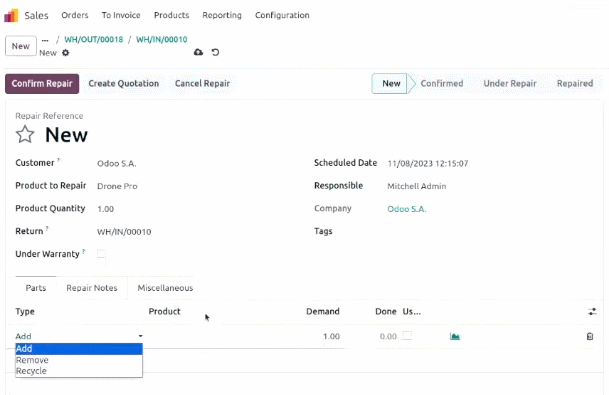This screenshot has width=609, height=395.
Task: Click the Odoo Sales app logo icon
Action: 11,16
